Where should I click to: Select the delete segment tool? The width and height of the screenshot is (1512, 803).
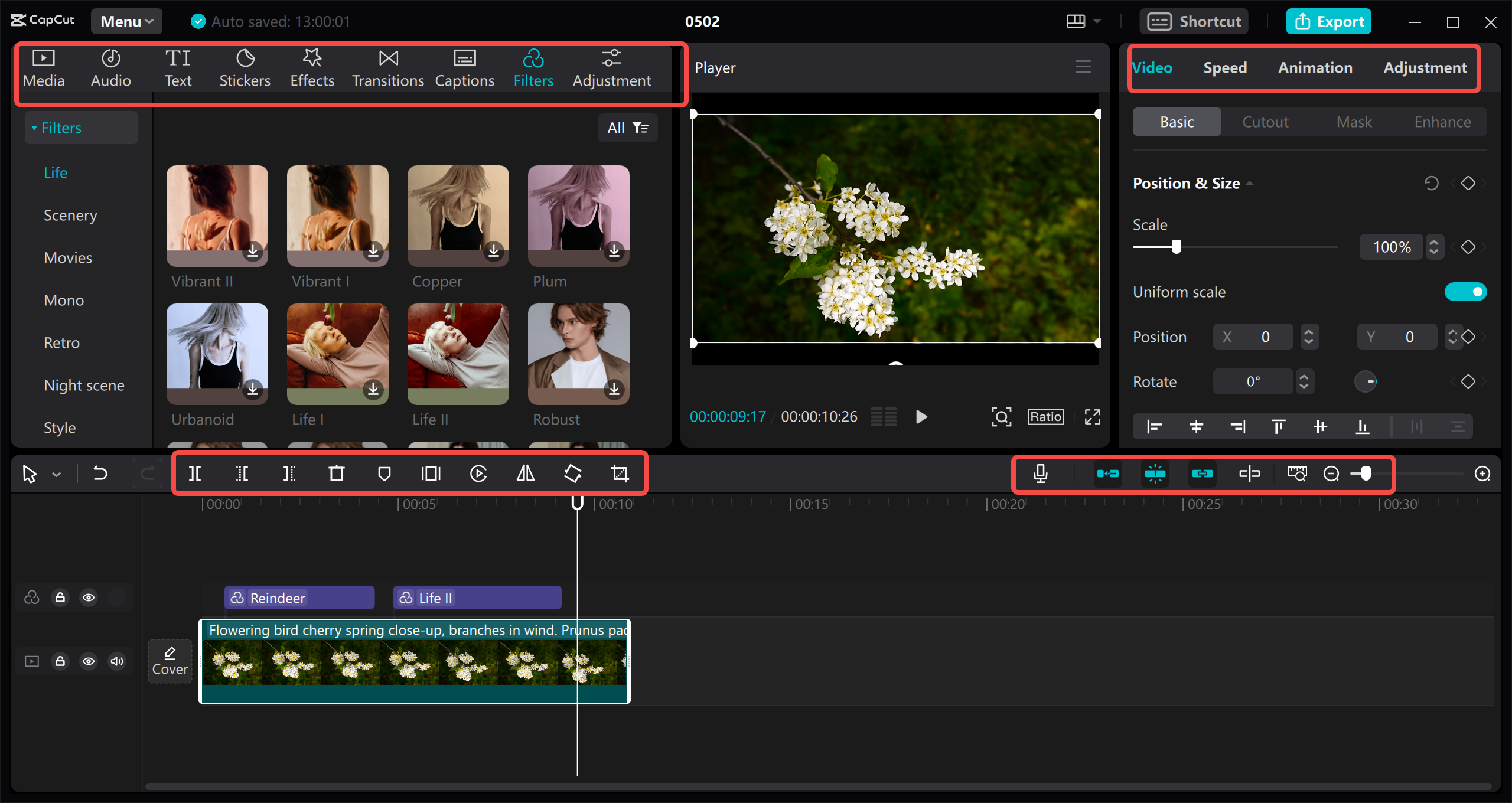tap(337, 474)
